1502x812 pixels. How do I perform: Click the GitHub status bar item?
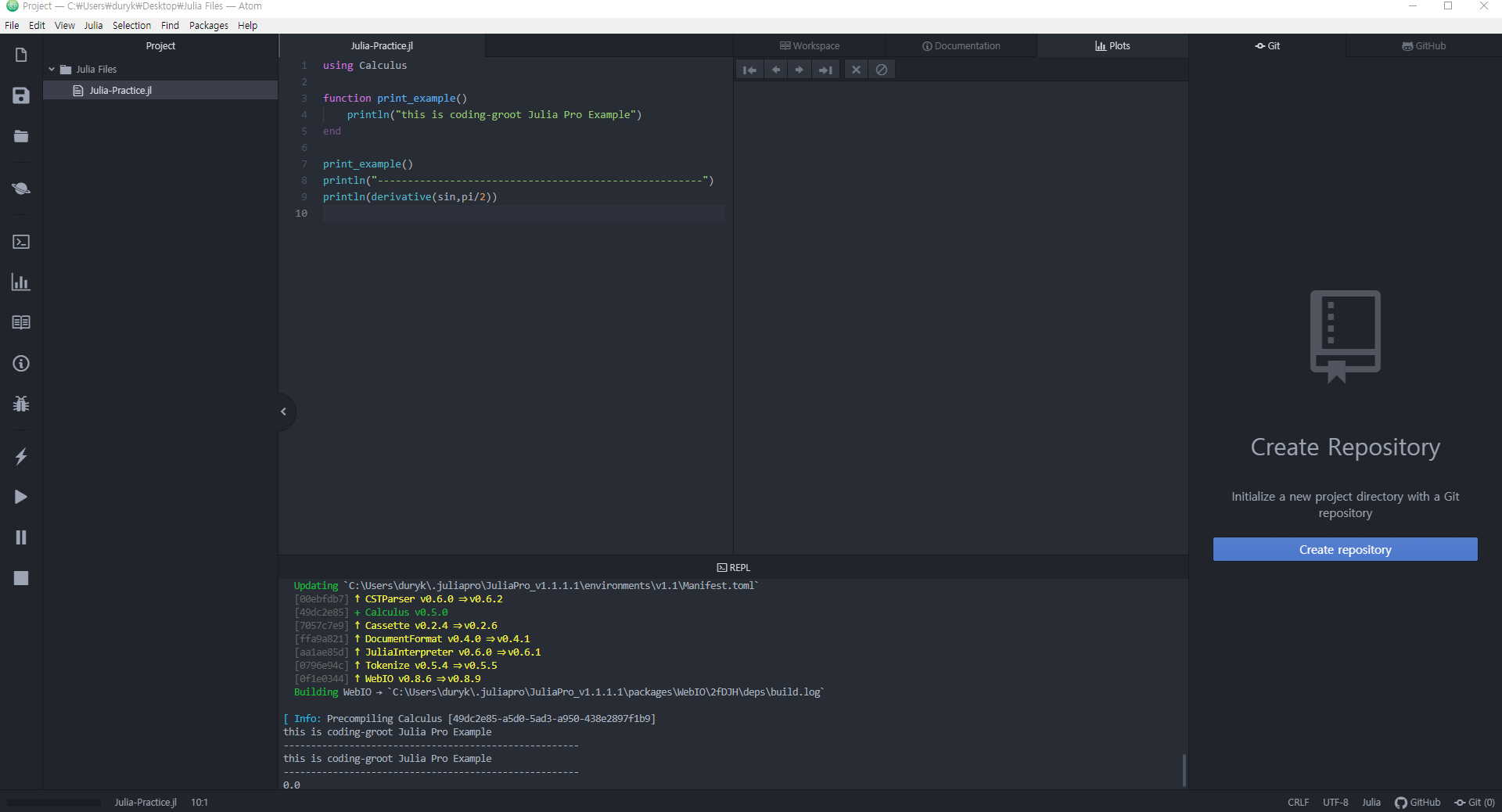point(1418,803)
